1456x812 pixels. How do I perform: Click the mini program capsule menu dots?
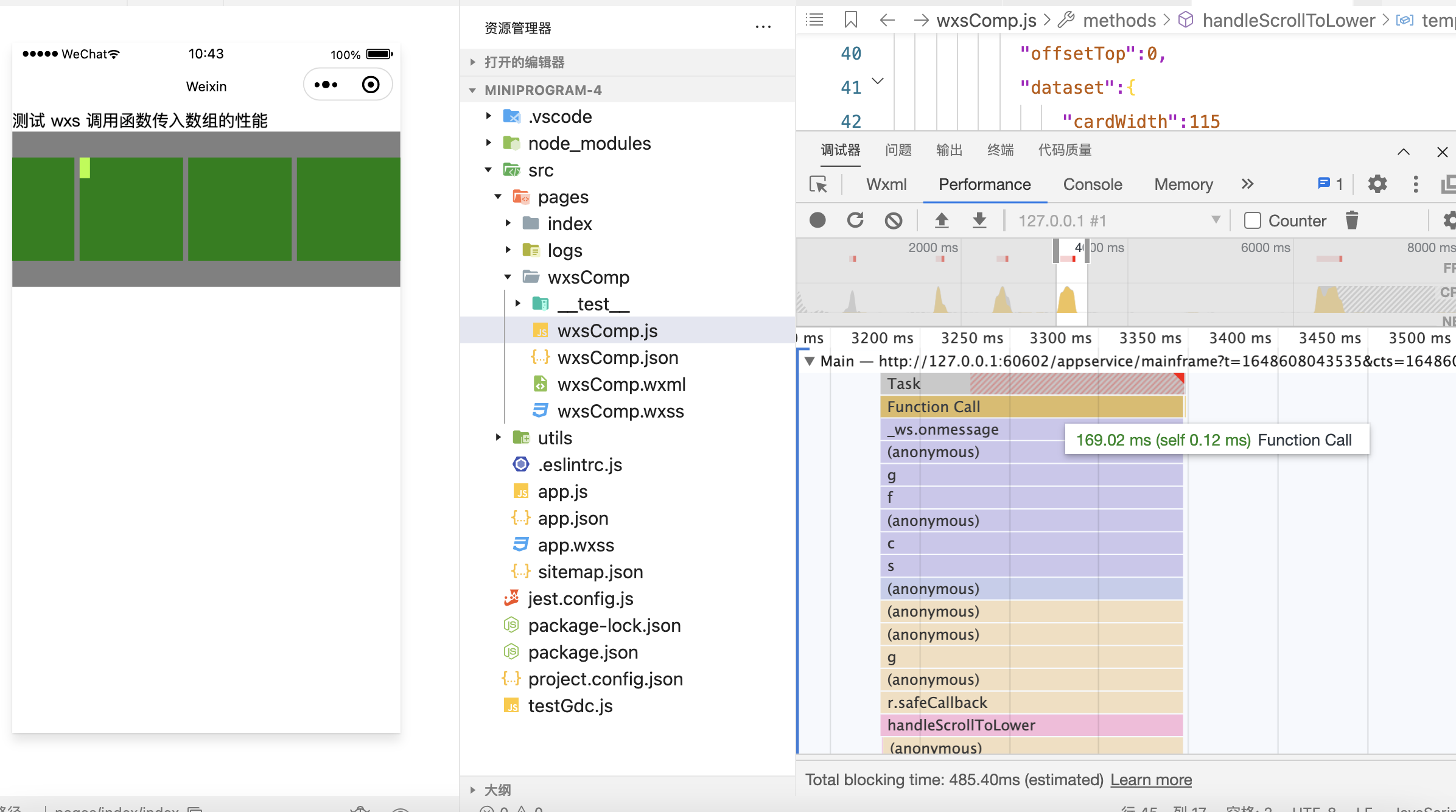click(326, 85)
